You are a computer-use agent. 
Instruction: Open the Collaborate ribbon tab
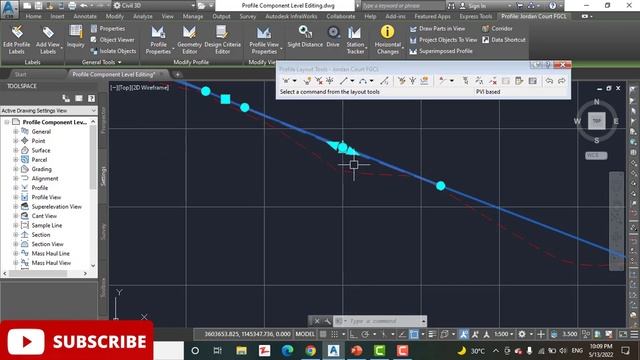coord(341,16)
